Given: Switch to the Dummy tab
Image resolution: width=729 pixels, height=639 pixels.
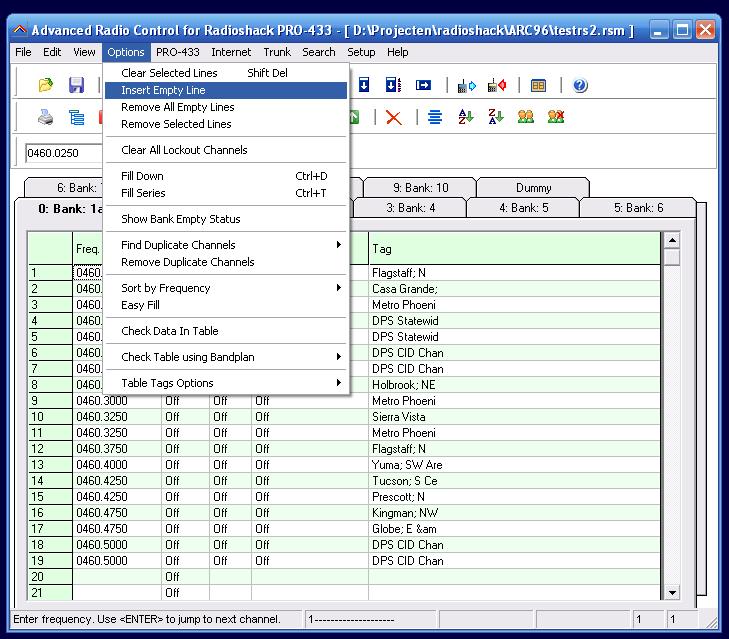Looking at the screenshot, I should click(533, 188).
